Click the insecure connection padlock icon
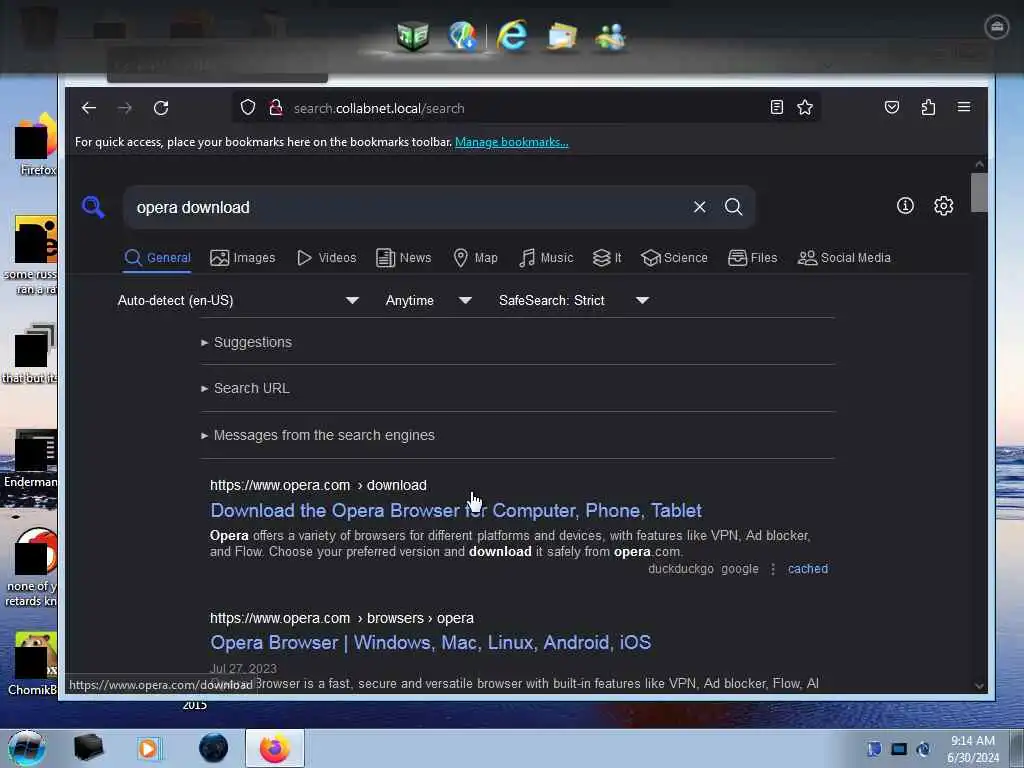The width and height of the screenshot is (1024, 768). click(276, 107)
